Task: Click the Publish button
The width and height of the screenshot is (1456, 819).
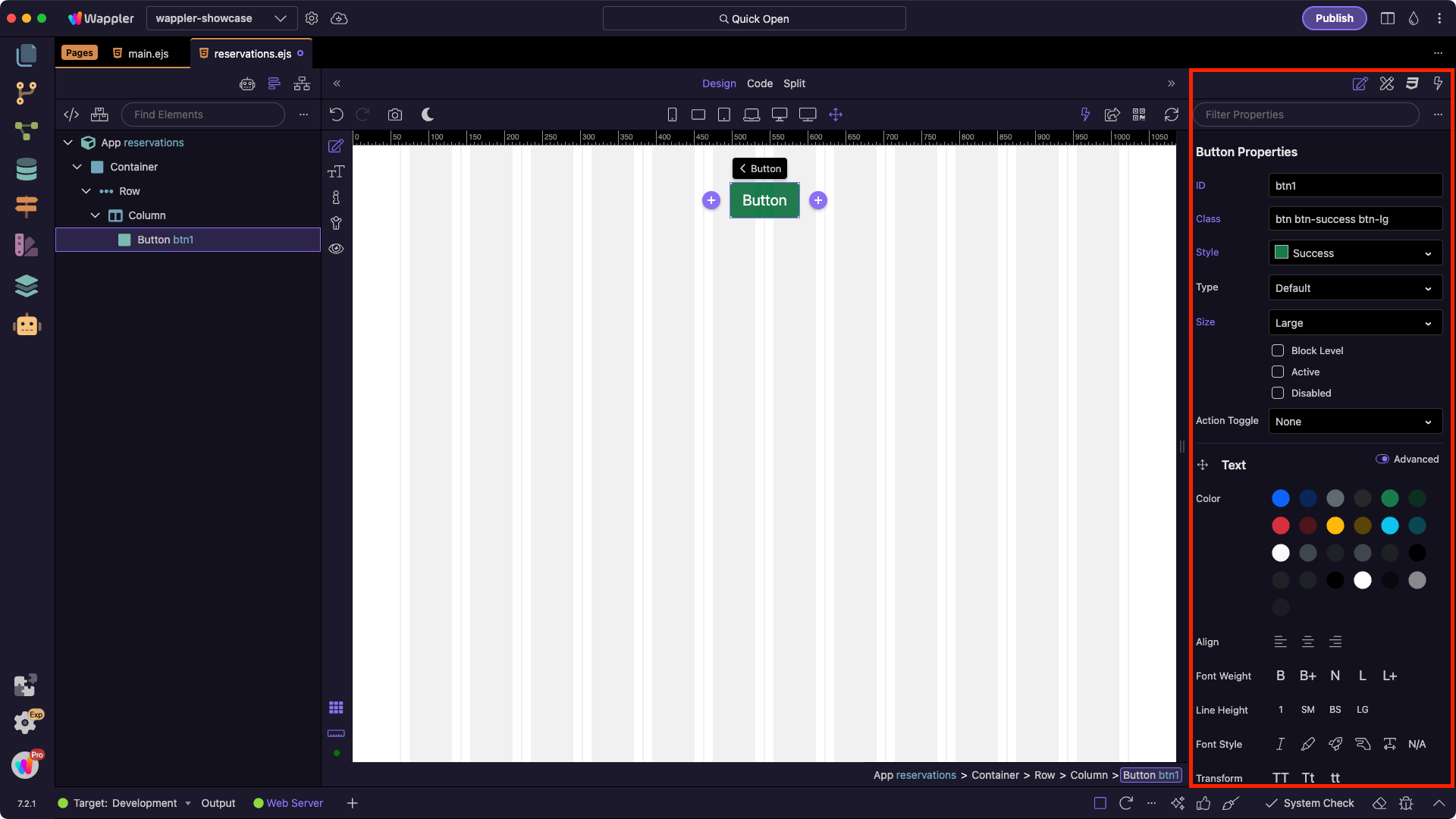Action: tap(1334, 18)
